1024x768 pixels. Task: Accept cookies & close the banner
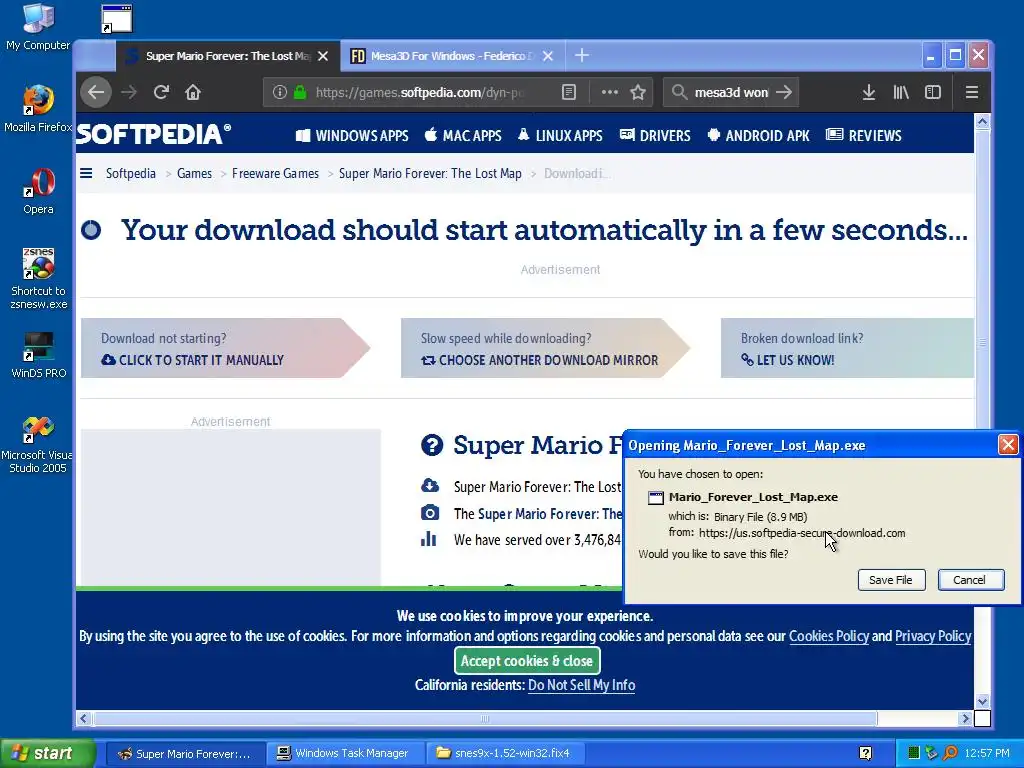click(527, 661)
